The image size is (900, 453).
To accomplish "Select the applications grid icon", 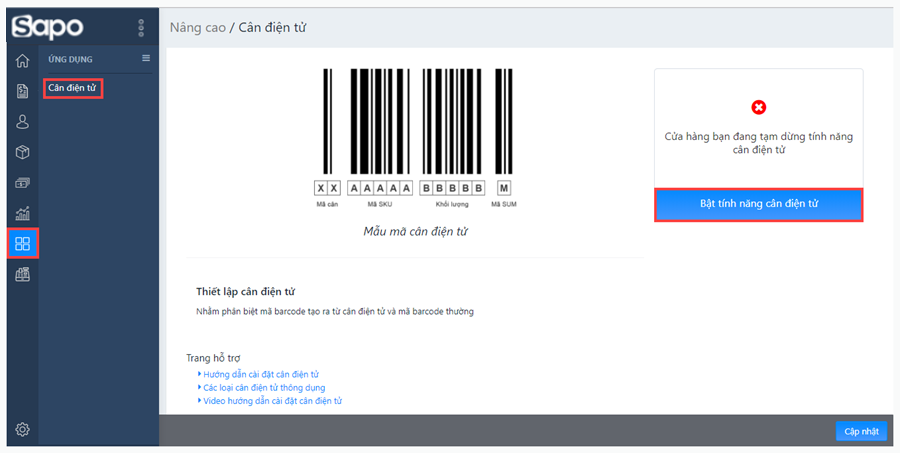I will click(x=22, y=243).
